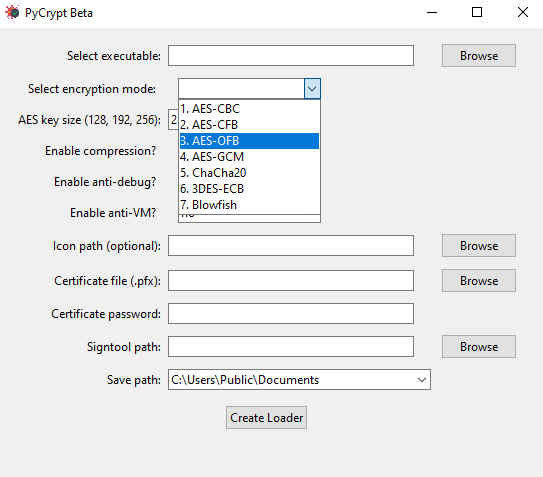Click the Certificate file (.pfx) input
Image resolution: width=543 pixels, height=477 pixels.
[x=291, y=281]
